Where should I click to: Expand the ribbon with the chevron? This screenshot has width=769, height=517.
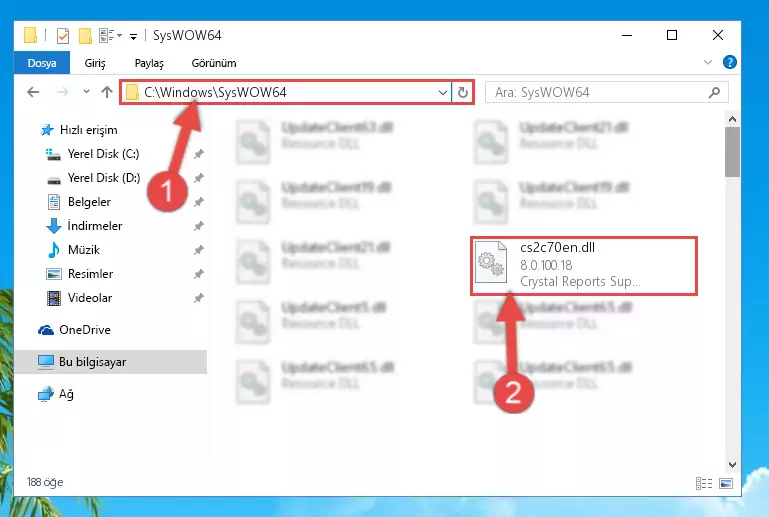707,62
